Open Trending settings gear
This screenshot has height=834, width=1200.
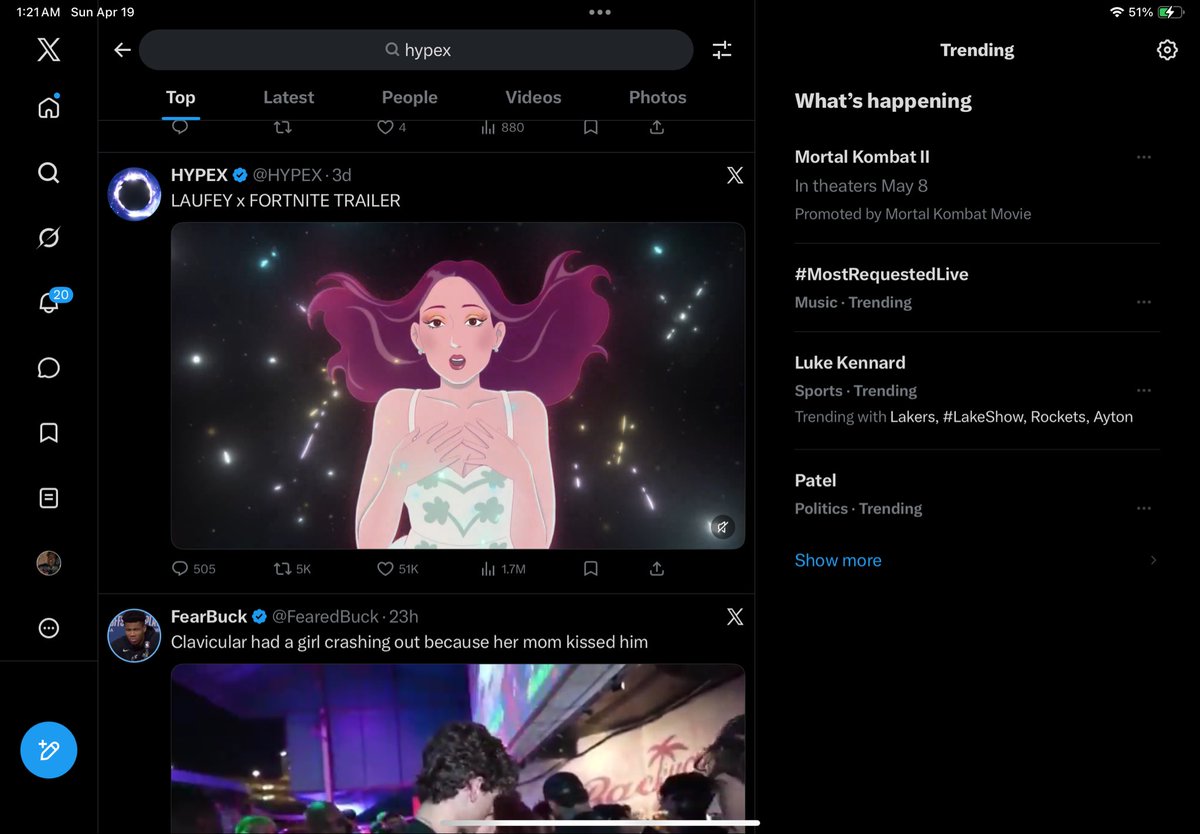point(1167,50)
